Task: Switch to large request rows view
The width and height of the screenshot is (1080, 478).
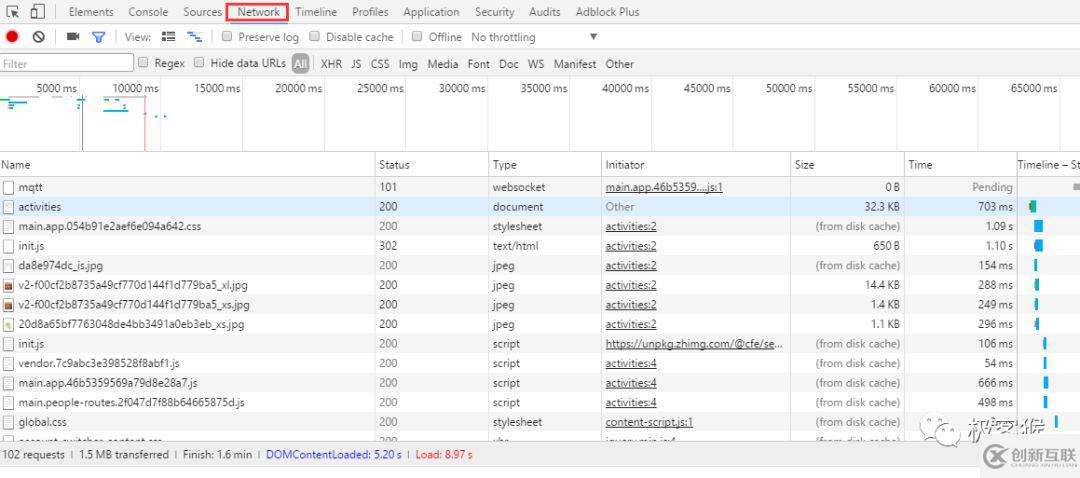Action: pyautogui.click(x=168, y=37)
